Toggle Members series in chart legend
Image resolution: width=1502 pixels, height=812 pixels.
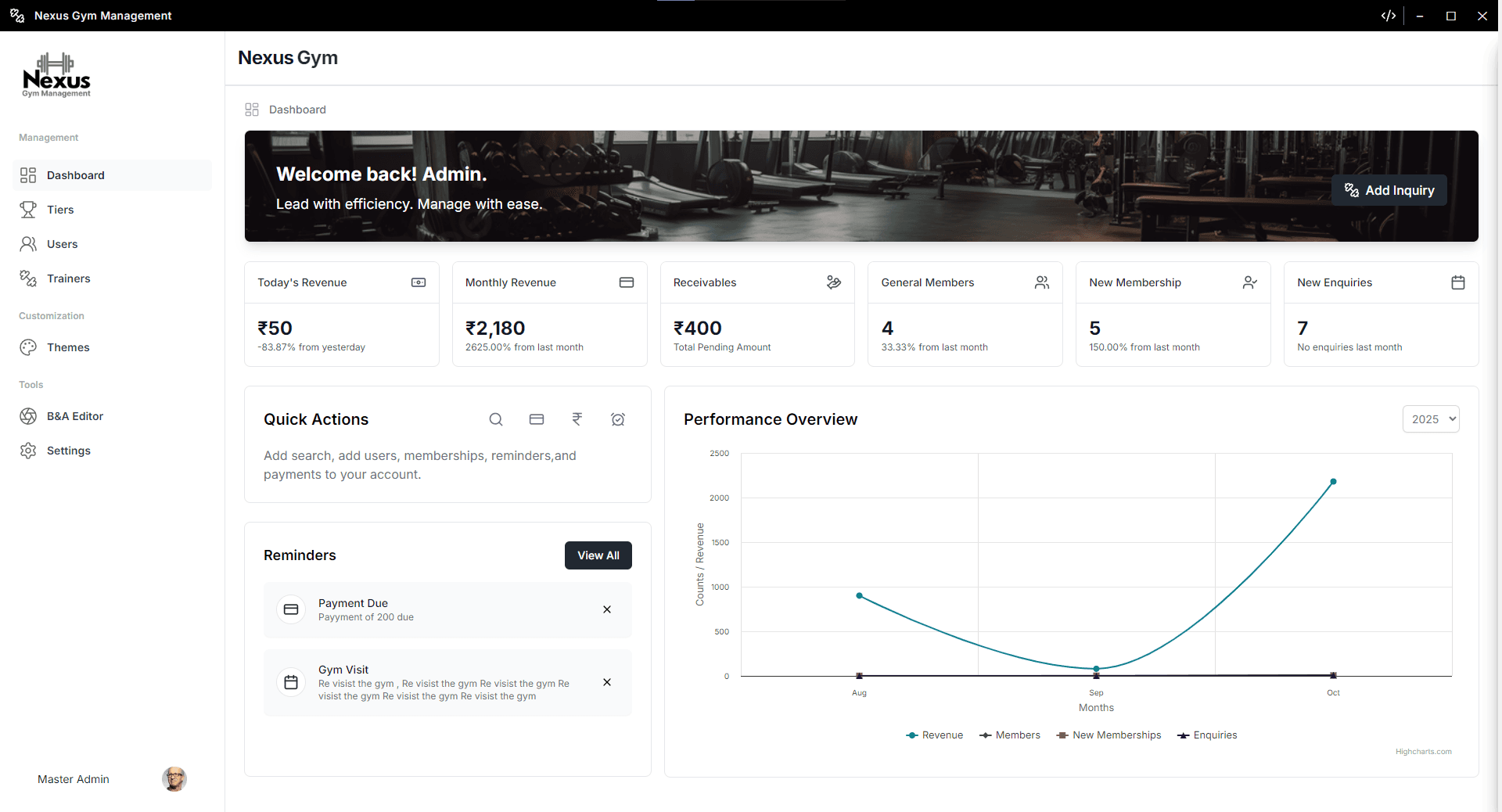click(x=1010, y=735)
